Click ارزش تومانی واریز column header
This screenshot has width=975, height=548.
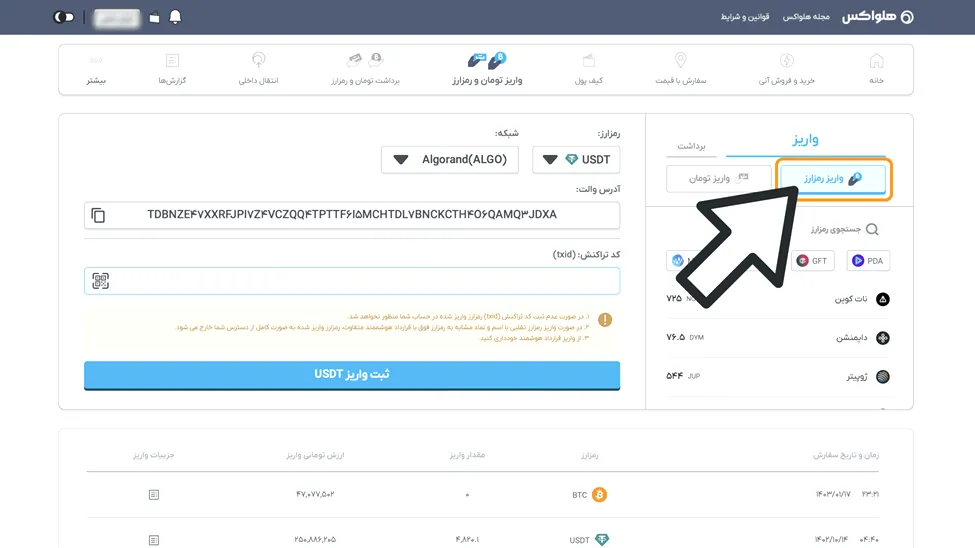pyautogui.click(x=315, y=455)
